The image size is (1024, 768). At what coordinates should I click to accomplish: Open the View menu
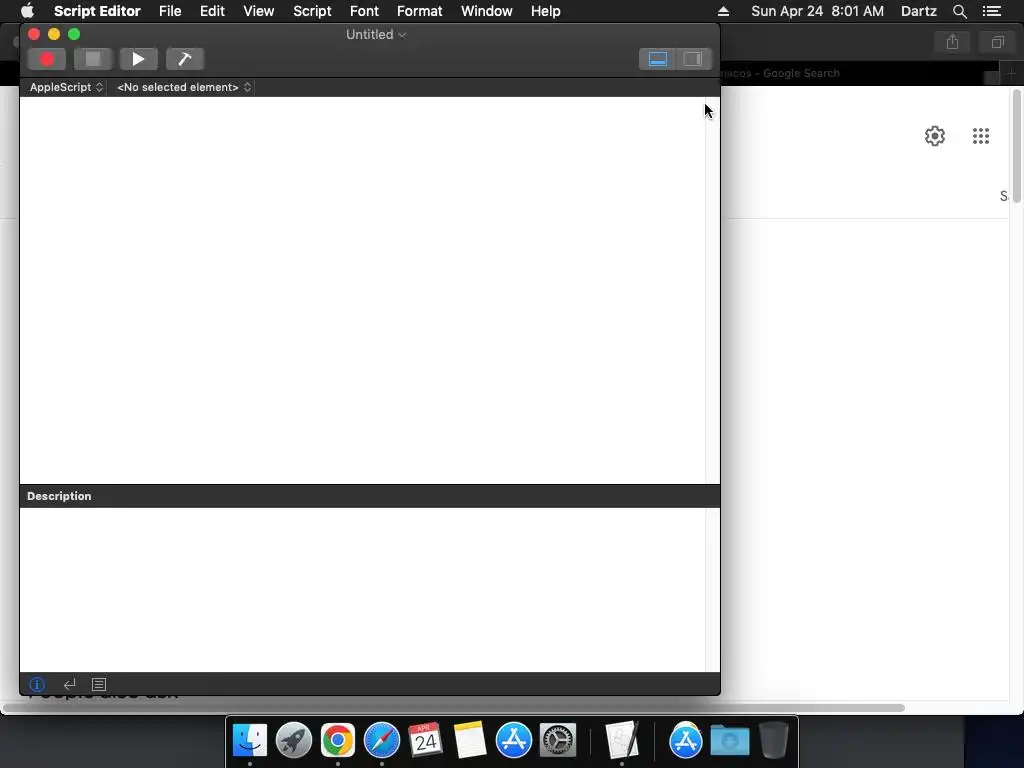(259, 11)
